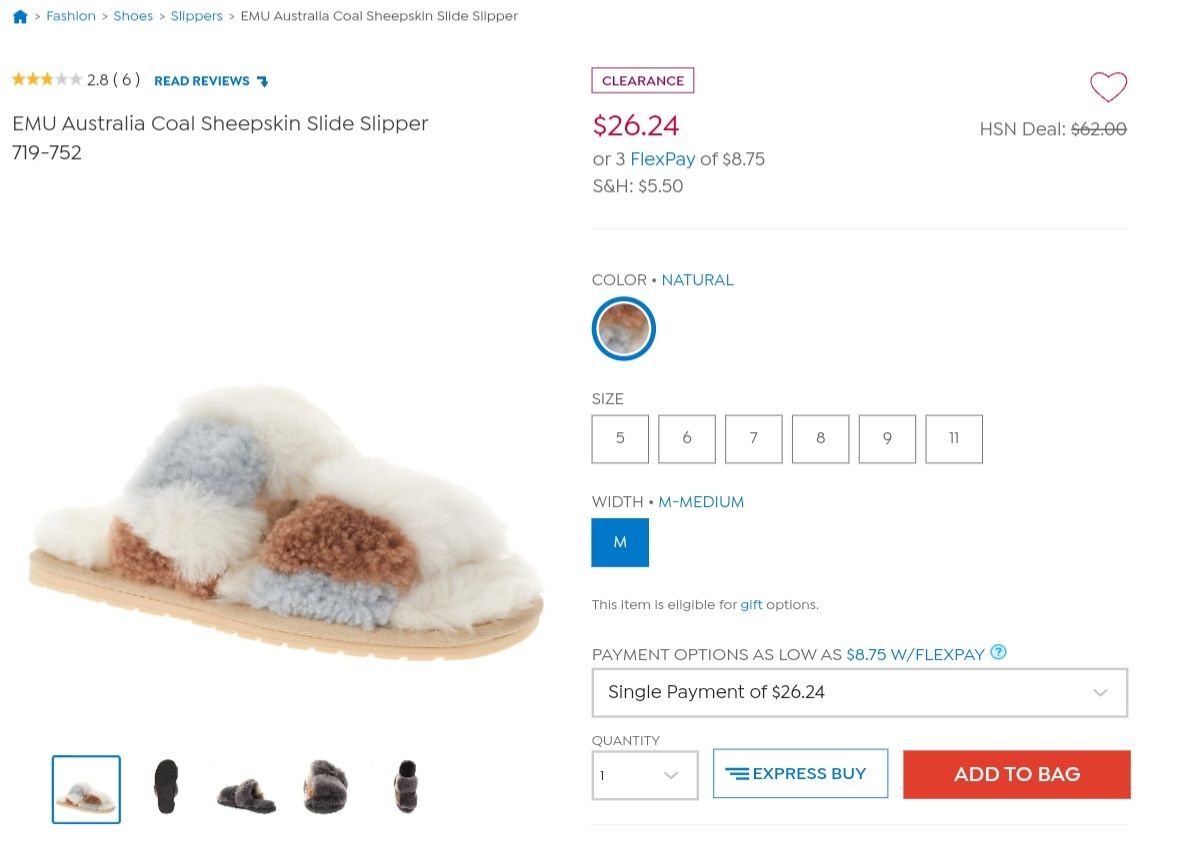Open the Single Payment options dropdown
Screen dimensions: 1200x850
point(860,692)
